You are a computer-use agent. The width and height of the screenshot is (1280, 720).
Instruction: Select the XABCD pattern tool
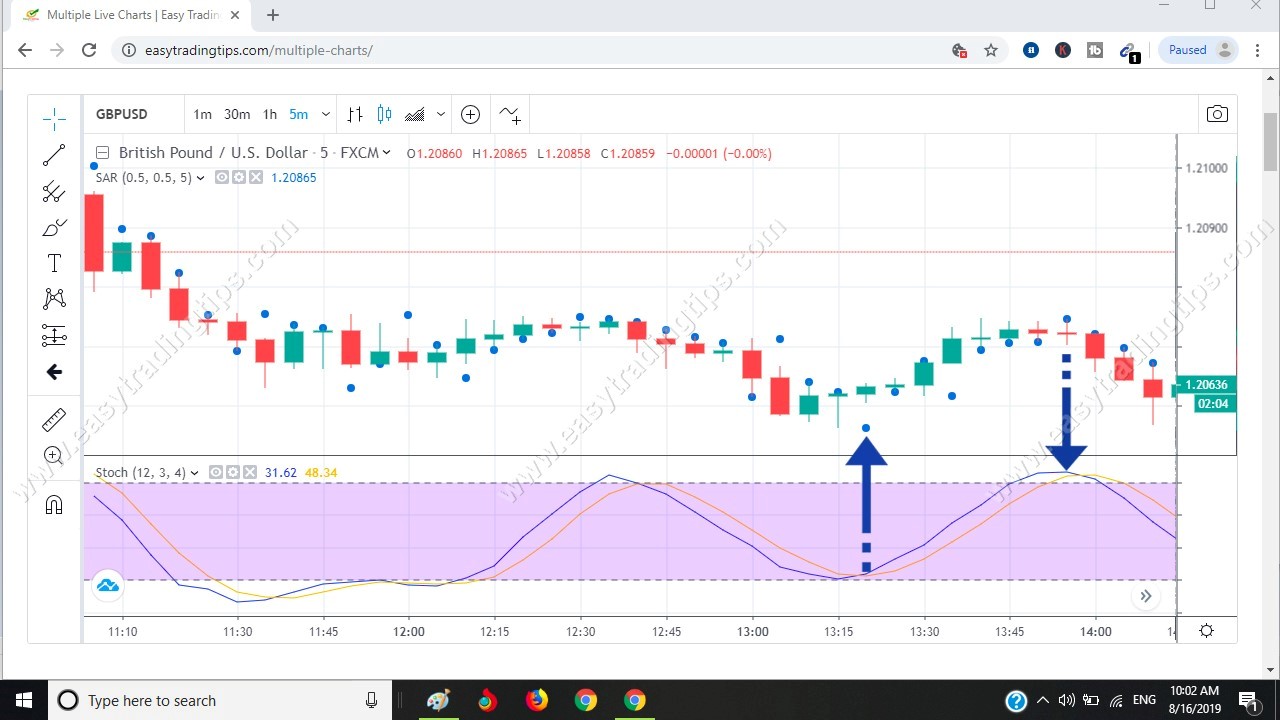pyautogui.click(x=53, y=299)
